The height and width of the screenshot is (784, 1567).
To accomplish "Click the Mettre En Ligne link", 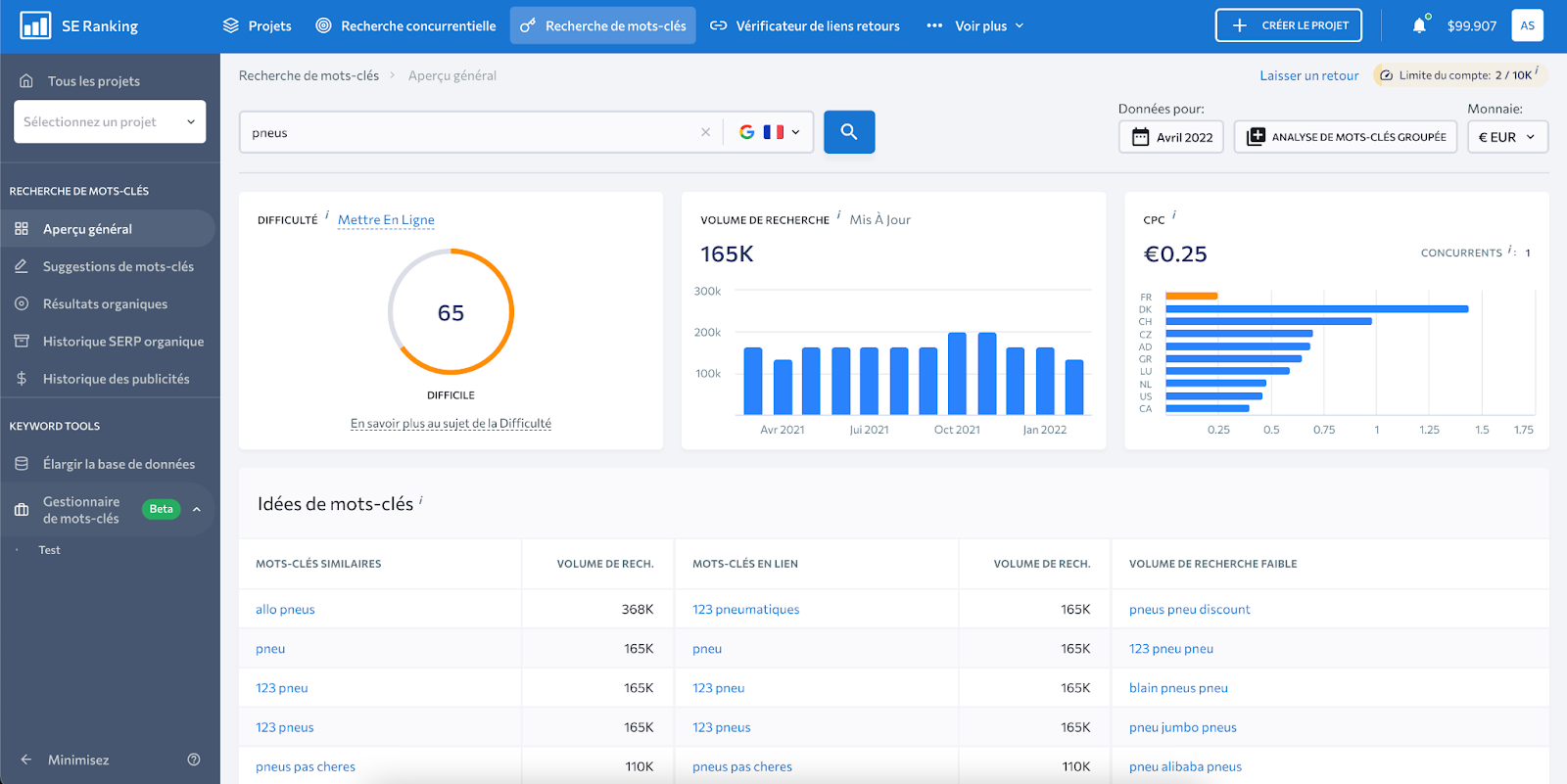I will pyautogui.click(x=386, y=220).
